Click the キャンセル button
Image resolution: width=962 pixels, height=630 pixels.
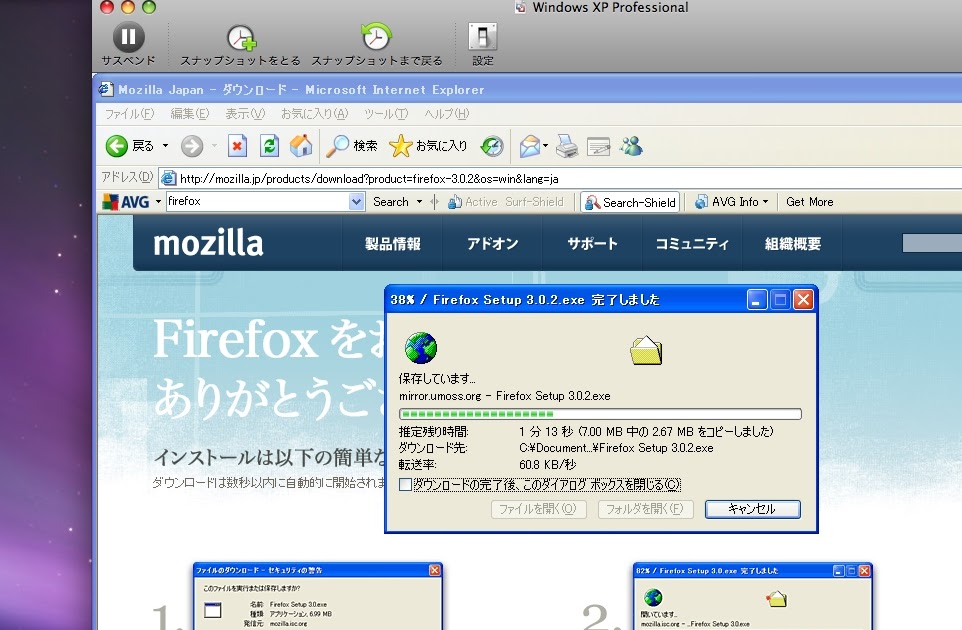click(752, 509)
